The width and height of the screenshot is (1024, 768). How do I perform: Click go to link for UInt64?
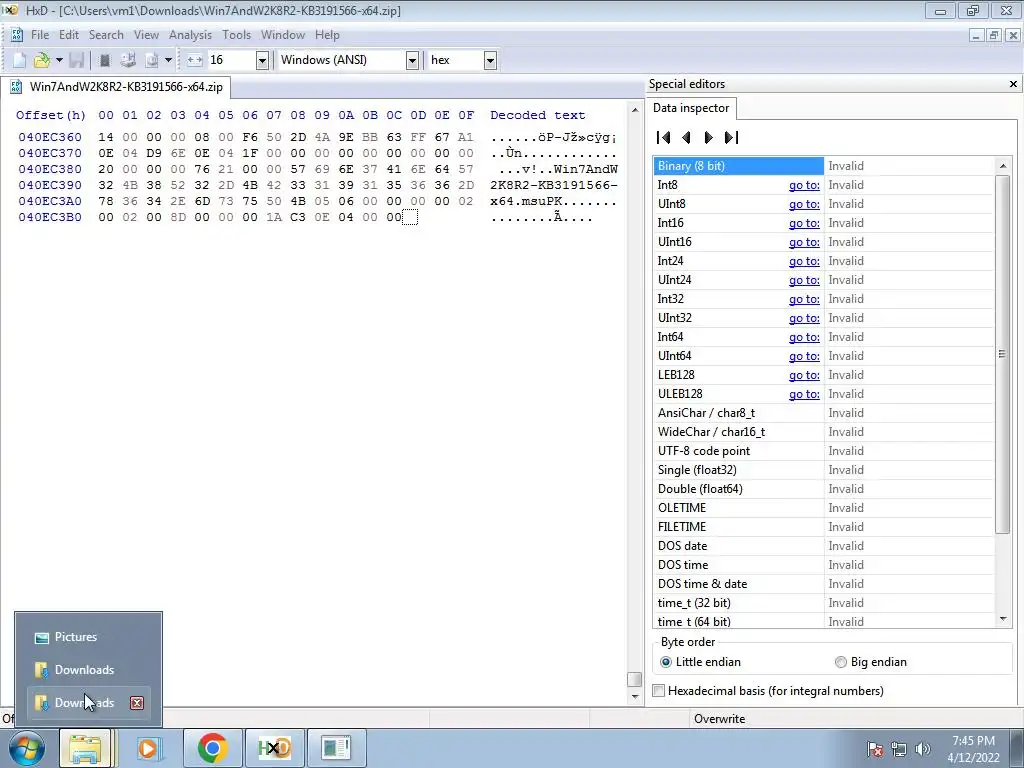point(804,356)
